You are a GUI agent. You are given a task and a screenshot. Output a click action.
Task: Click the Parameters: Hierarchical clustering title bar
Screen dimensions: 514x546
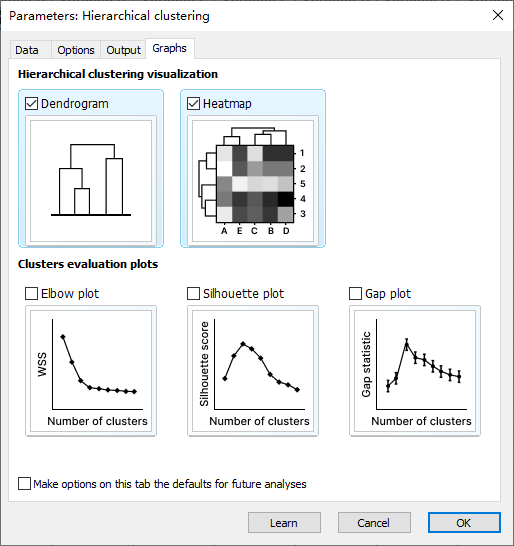pos(244,16)
